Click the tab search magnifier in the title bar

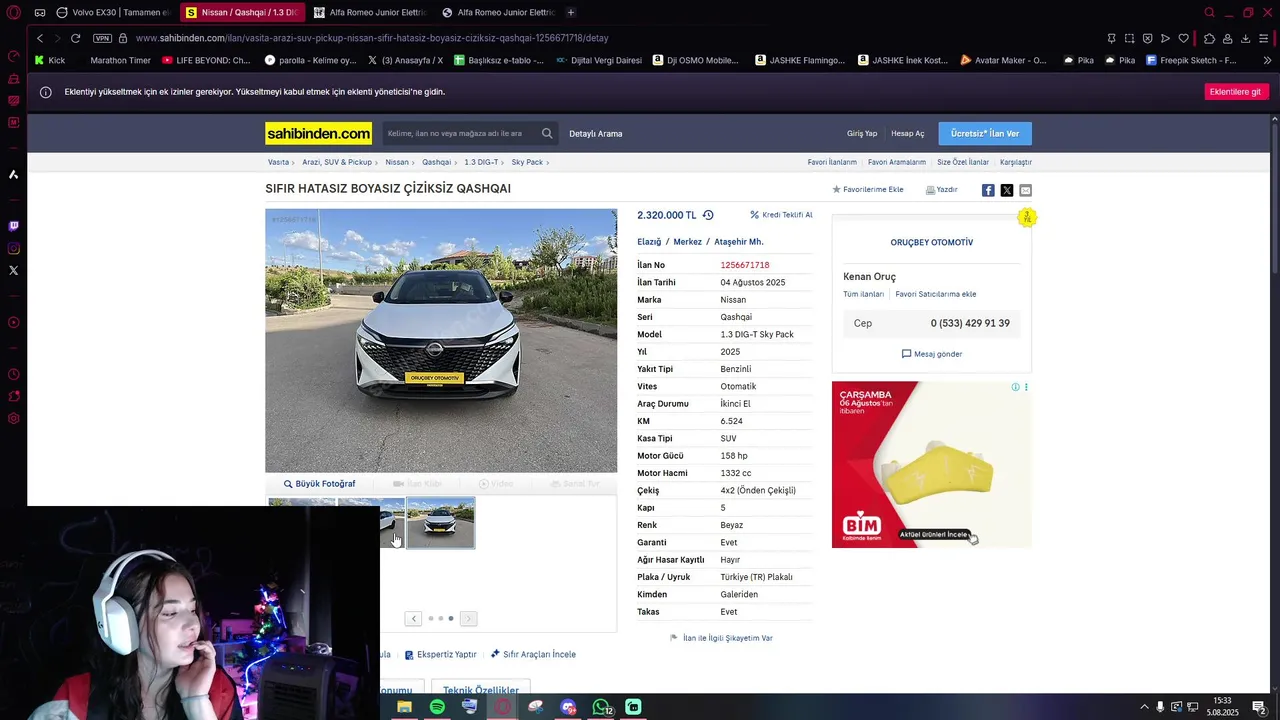tap(1209, 12)
